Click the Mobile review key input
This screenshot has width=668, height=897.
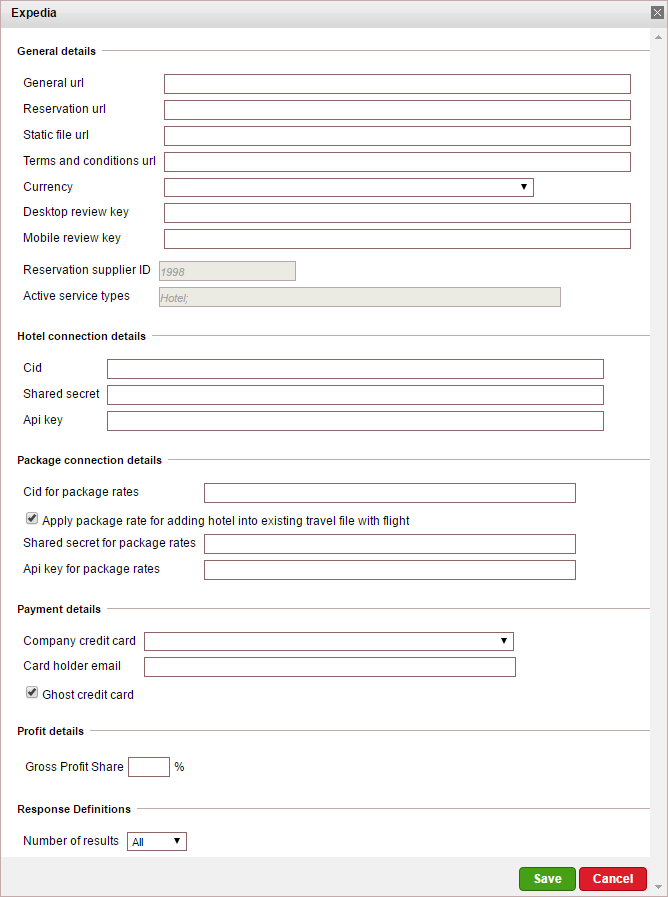397,239
